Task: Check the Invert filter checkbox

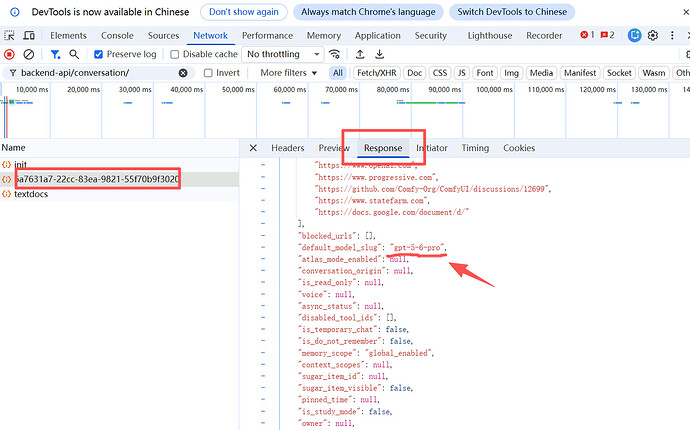Action: click(x=208, y=73)
